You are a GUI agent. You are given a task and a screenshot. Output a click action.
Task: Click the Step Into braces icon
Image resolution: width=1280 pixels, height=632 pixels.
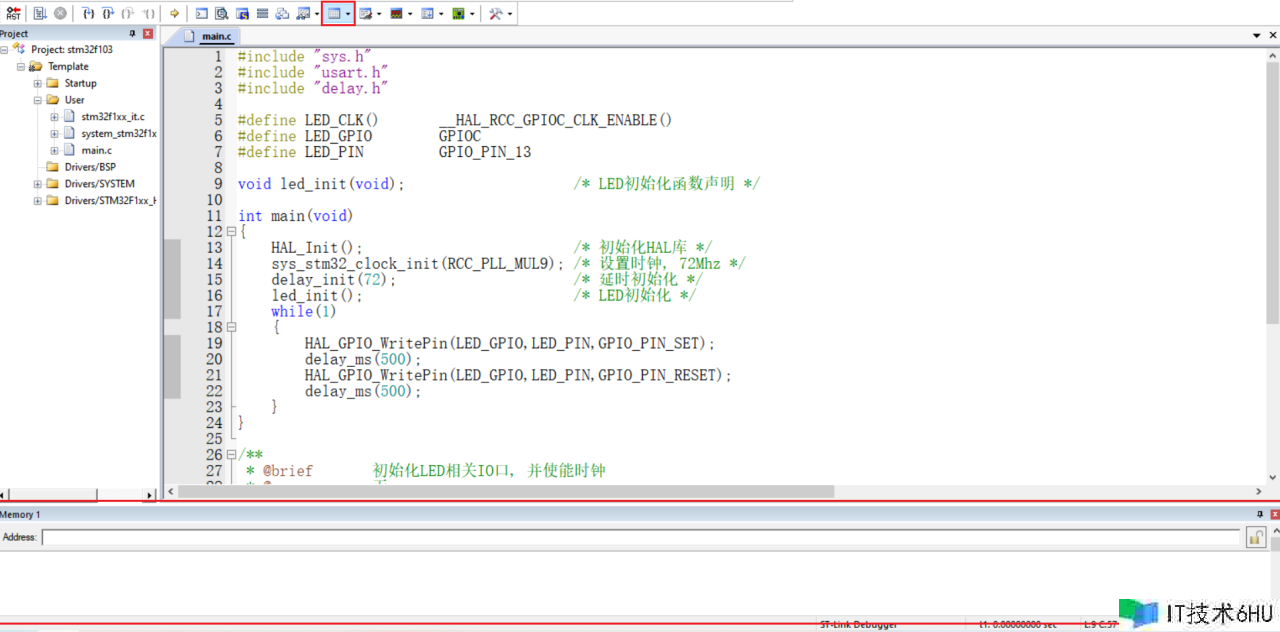pos(88,13)
